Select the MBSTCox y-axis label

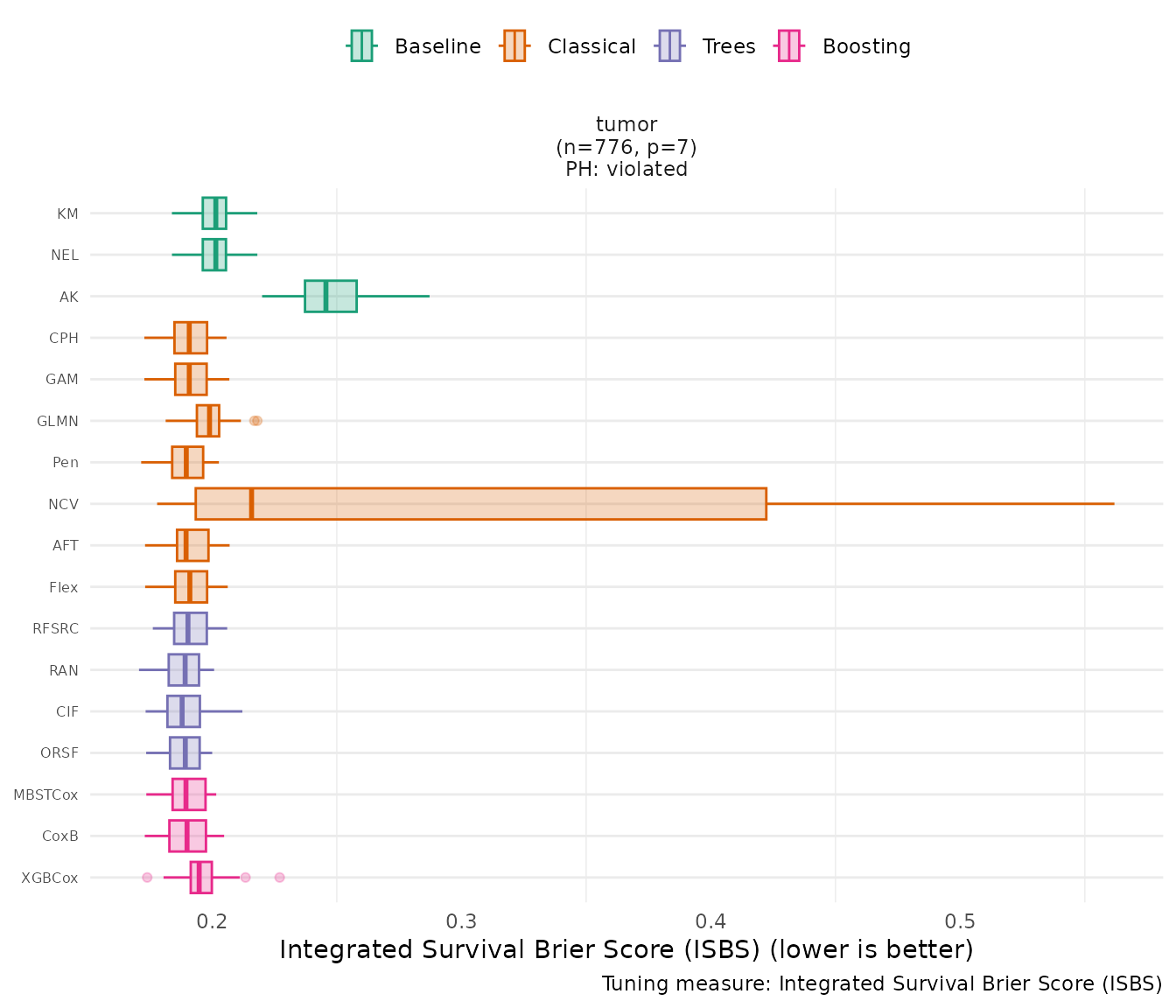click(x=45, y=794)
